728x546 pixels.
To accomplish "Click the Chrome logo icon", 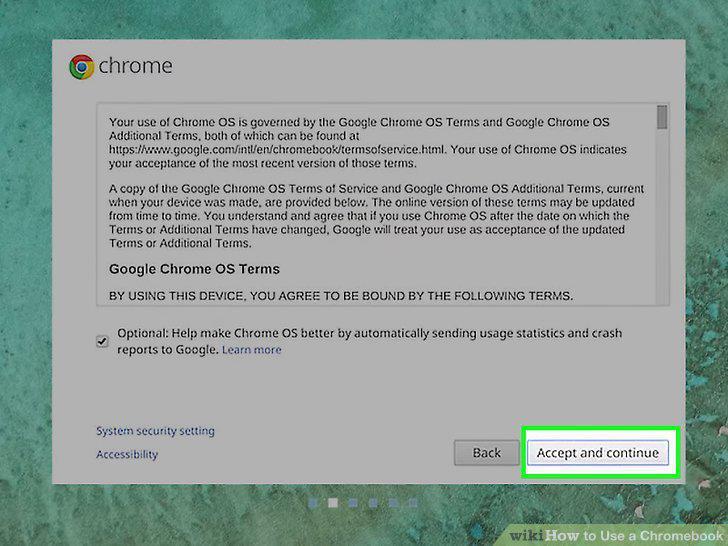I will [82, 67].
